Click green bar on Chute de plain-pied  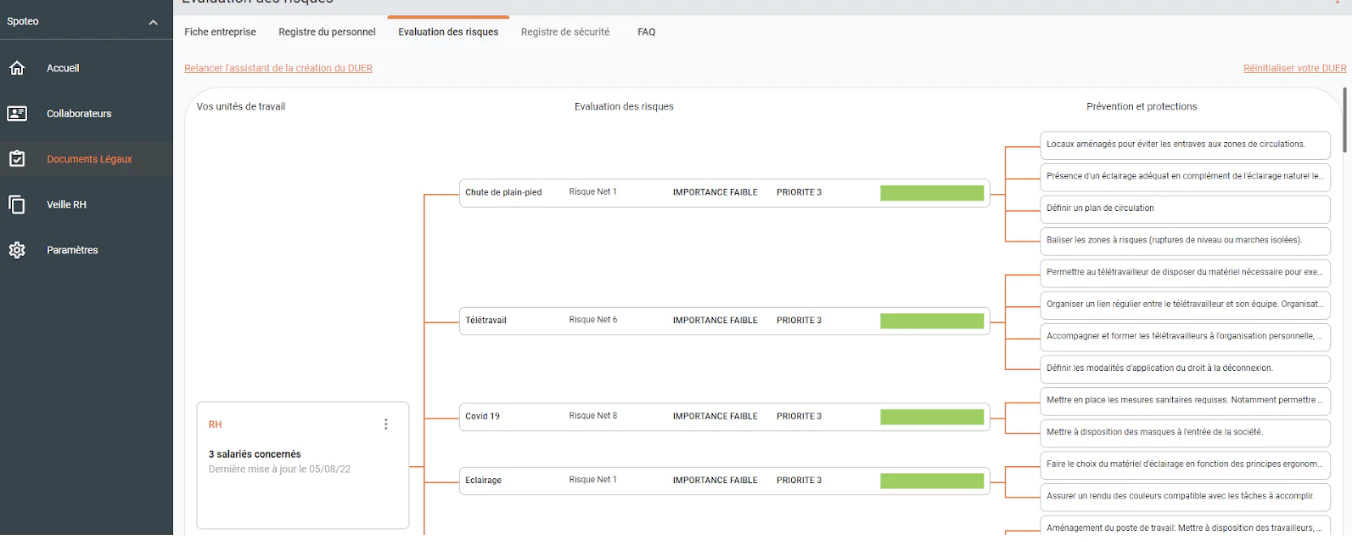[x=932, y=193]
